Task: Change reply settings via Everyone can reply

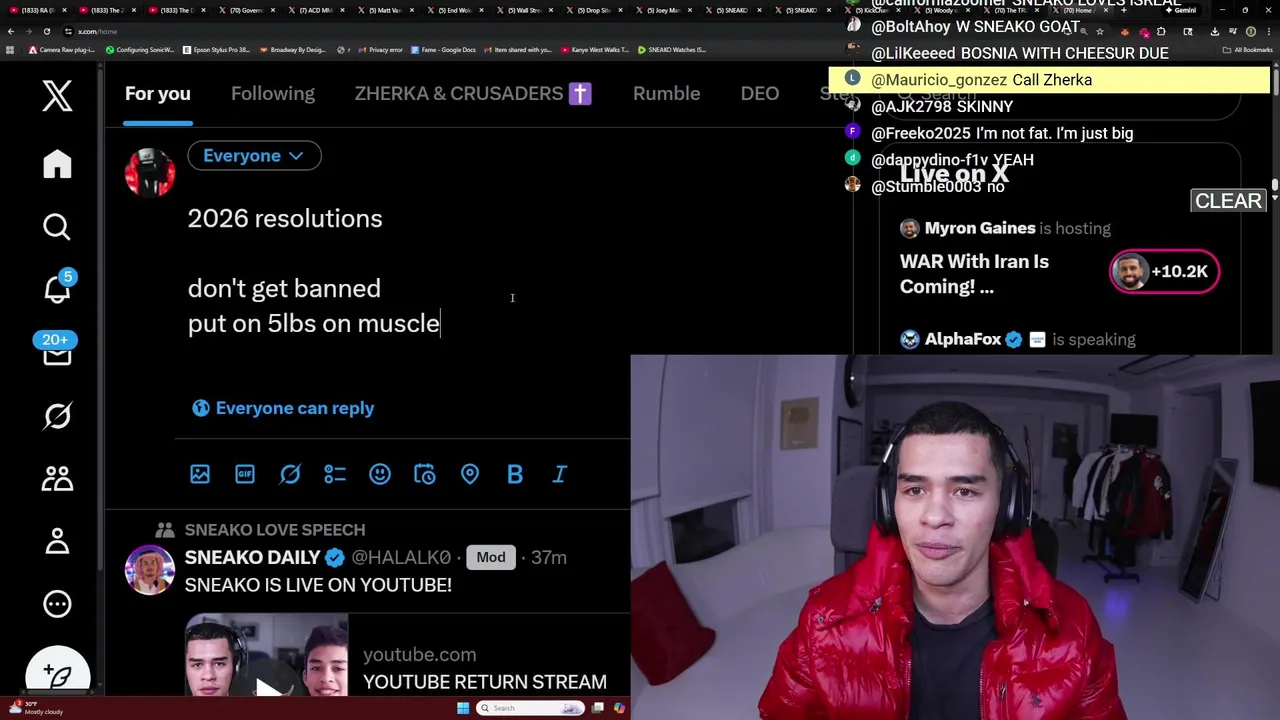Action: click(x=283, y=408)
